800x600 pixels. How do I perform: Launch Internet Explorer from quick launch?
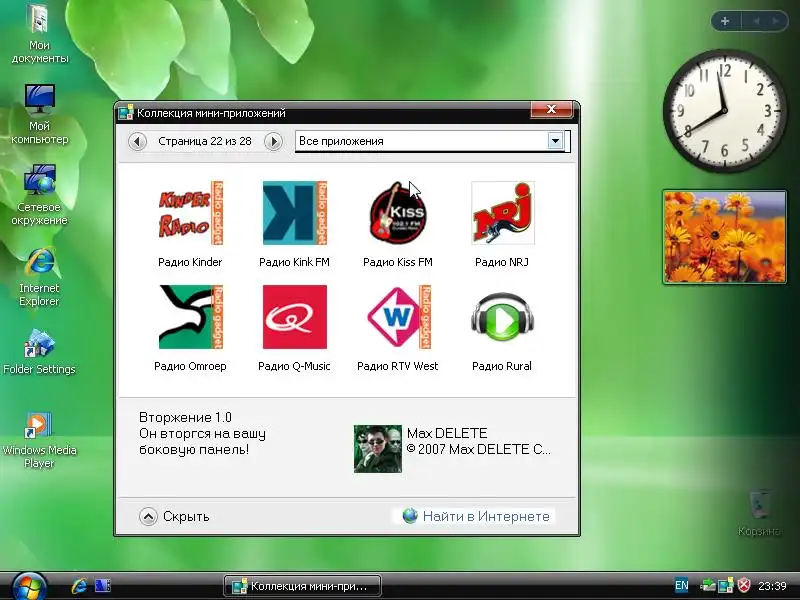coord(79,586)
